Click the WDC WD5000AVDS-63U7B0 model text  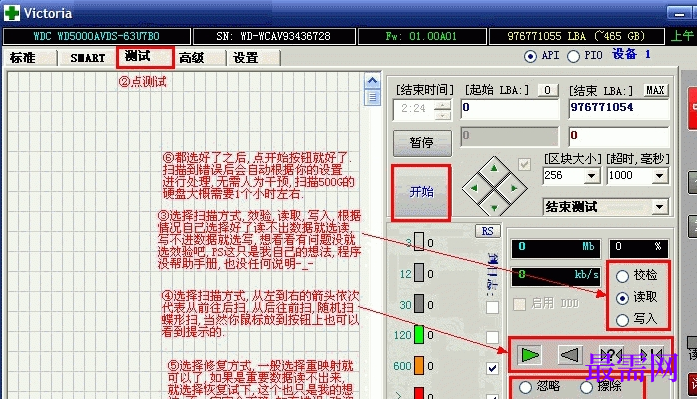(96, 36)
